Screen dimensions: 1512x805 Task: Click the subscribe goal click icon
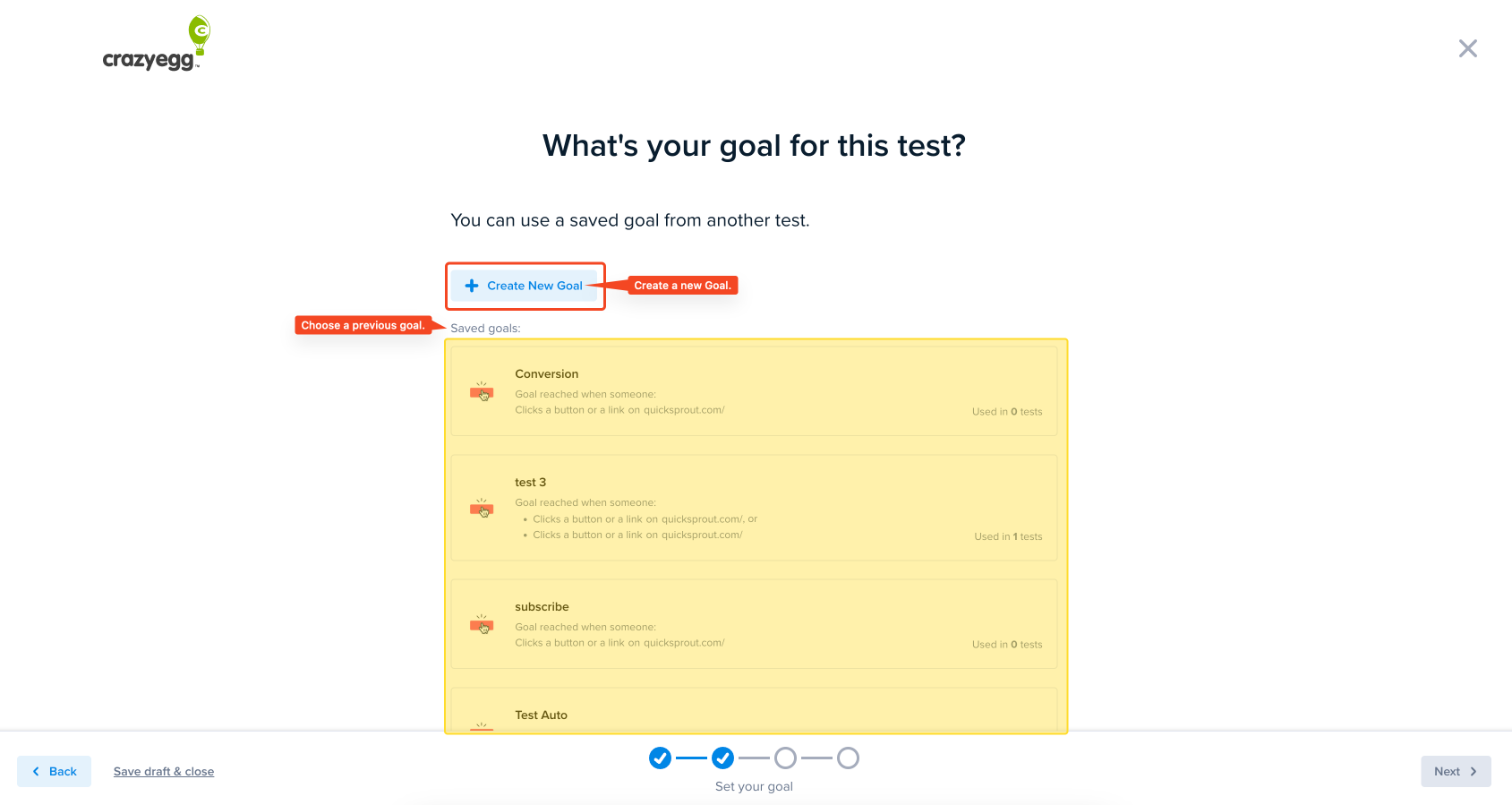tap(482, 624)
